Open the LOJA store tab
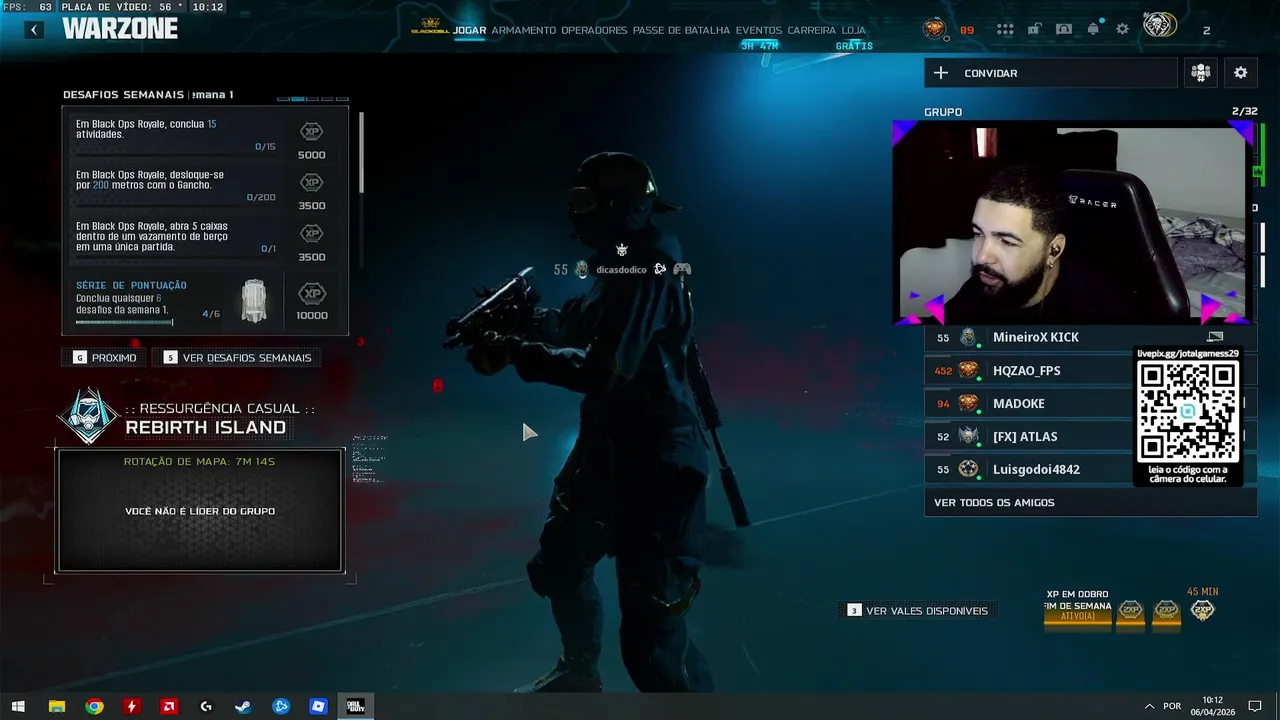The image size is (1280, 720). (x=853, y=30)
